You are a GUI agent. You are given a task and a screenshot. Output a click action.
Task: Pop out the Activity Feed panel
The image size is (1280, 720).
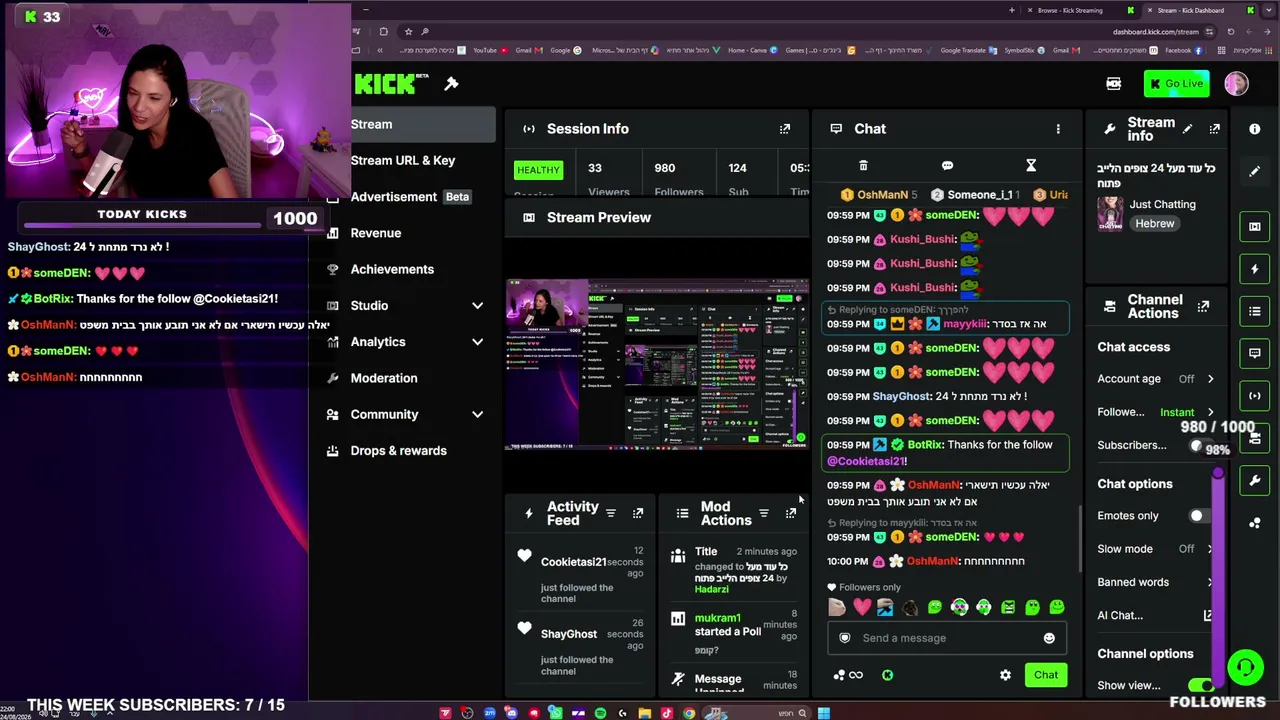pos(638,513)
